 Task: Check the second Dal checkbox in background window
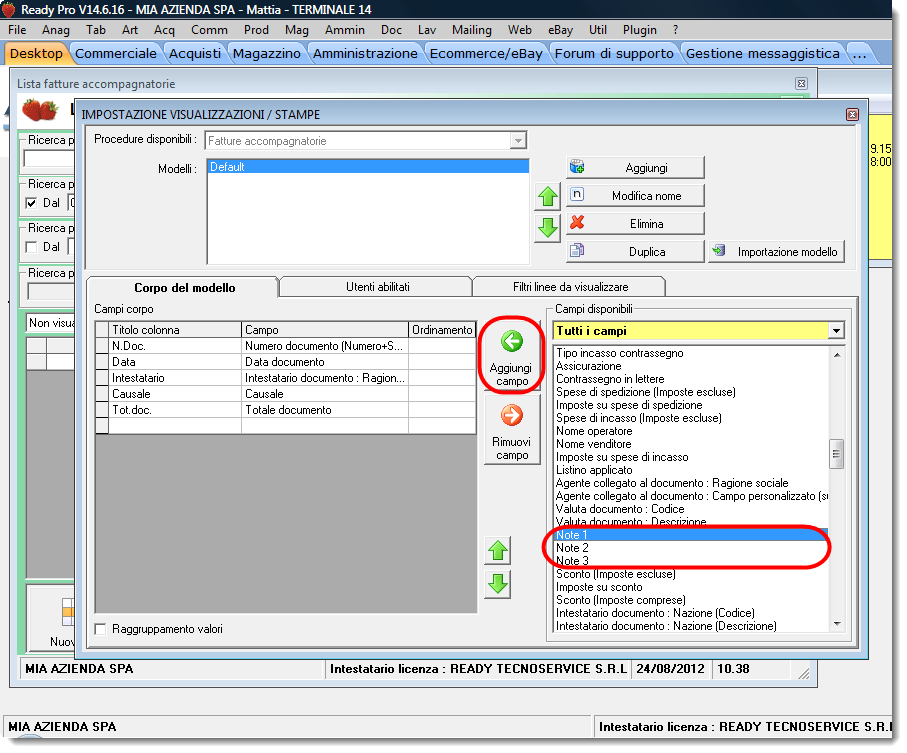pos(31,247)
